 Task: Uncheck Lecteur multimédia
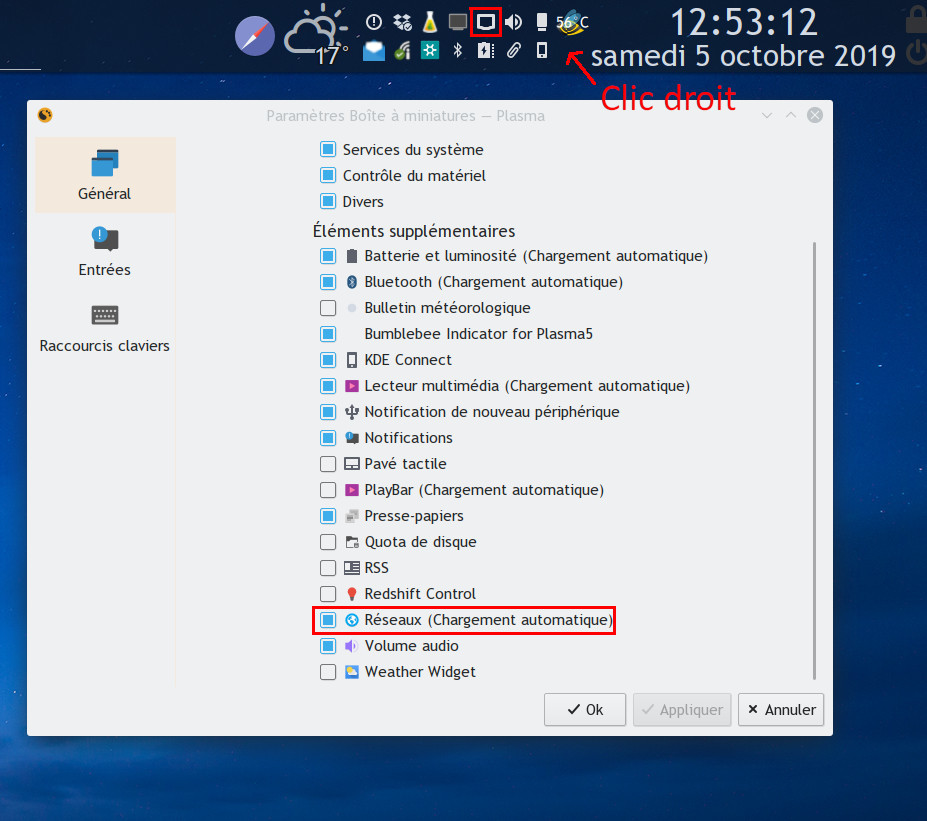tap(328, 385)
